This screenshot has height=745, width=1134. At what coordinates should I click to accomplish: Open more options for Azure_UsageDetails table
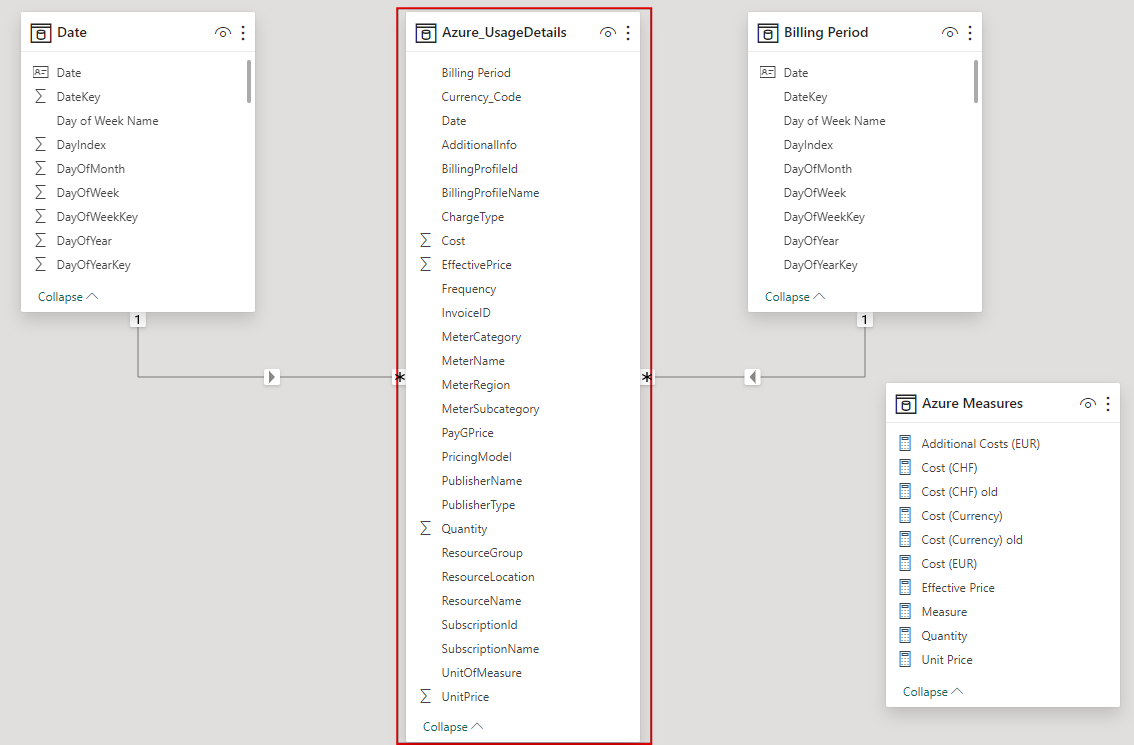click(628, 33)
